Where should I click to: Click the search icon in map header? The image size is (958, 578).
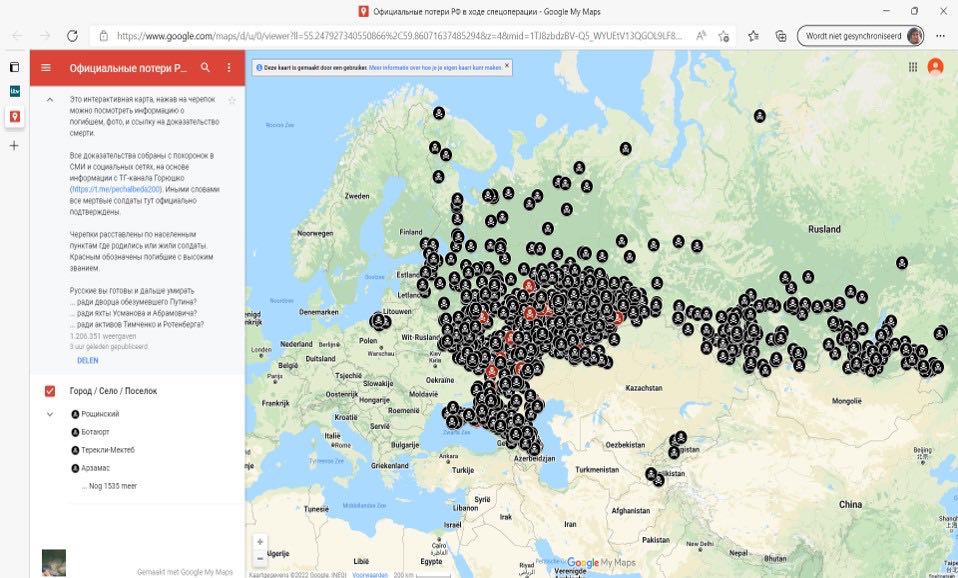[x=205, y=67]
